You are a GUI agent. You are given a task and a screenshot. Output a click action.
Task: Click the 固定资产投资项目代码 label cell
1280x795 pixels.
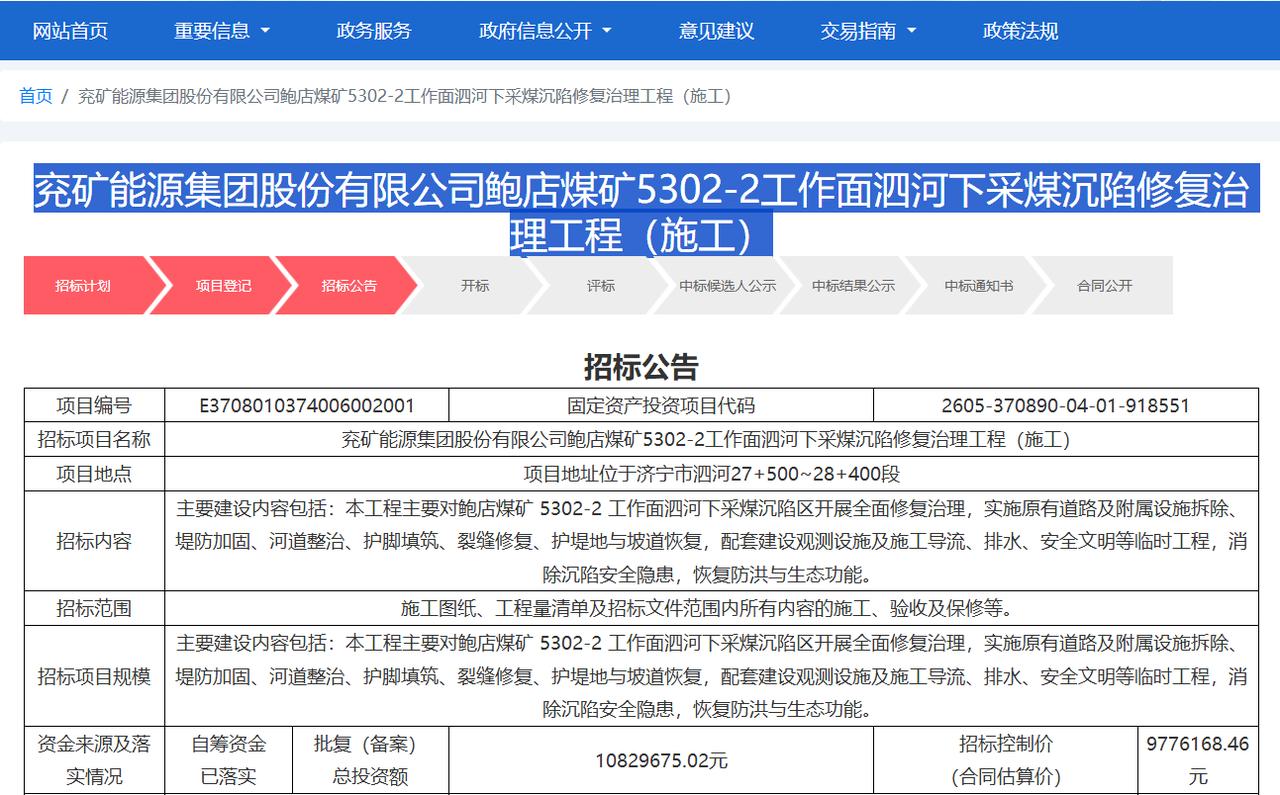(x=661, y=406)
